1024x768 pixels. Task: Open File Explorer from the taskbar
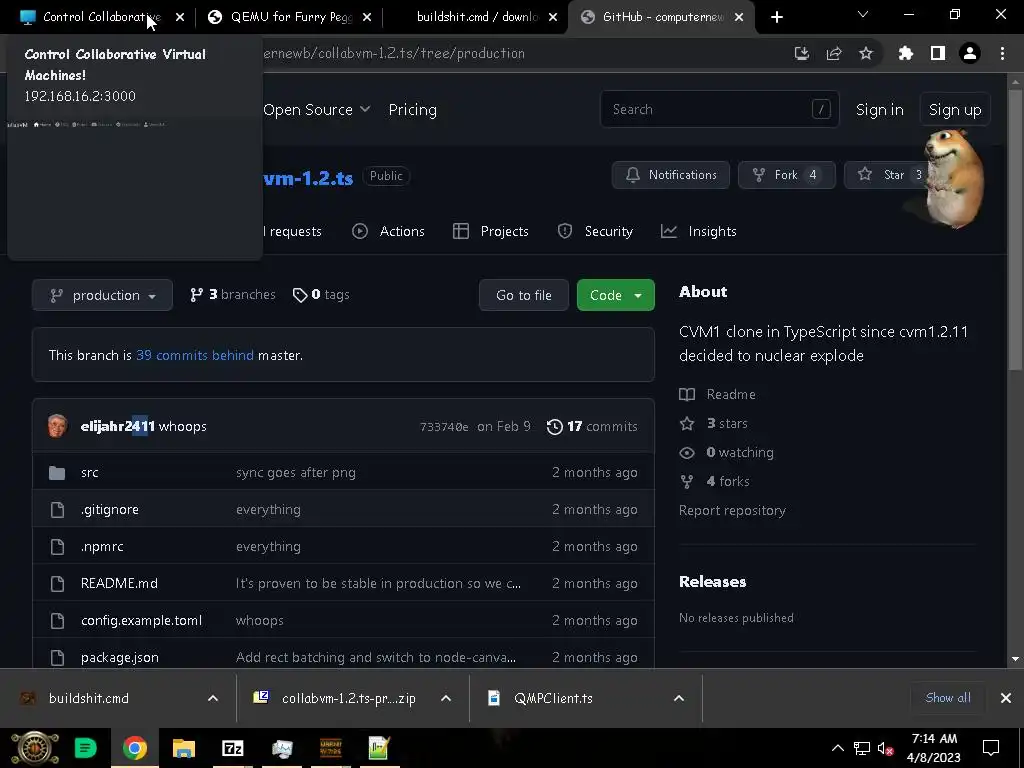184,748
